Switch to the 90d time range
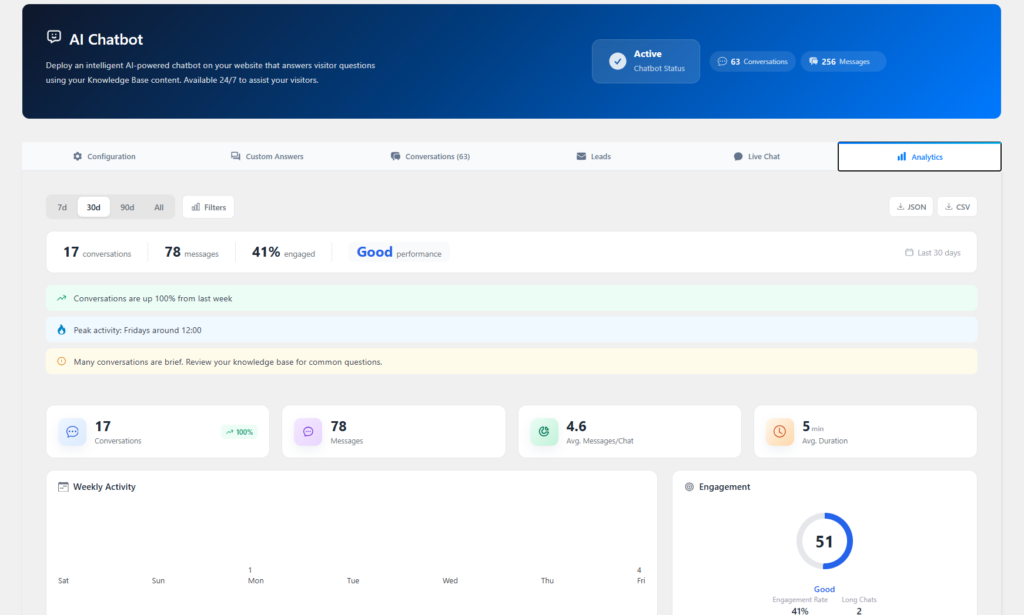 [x=127, y=206]
